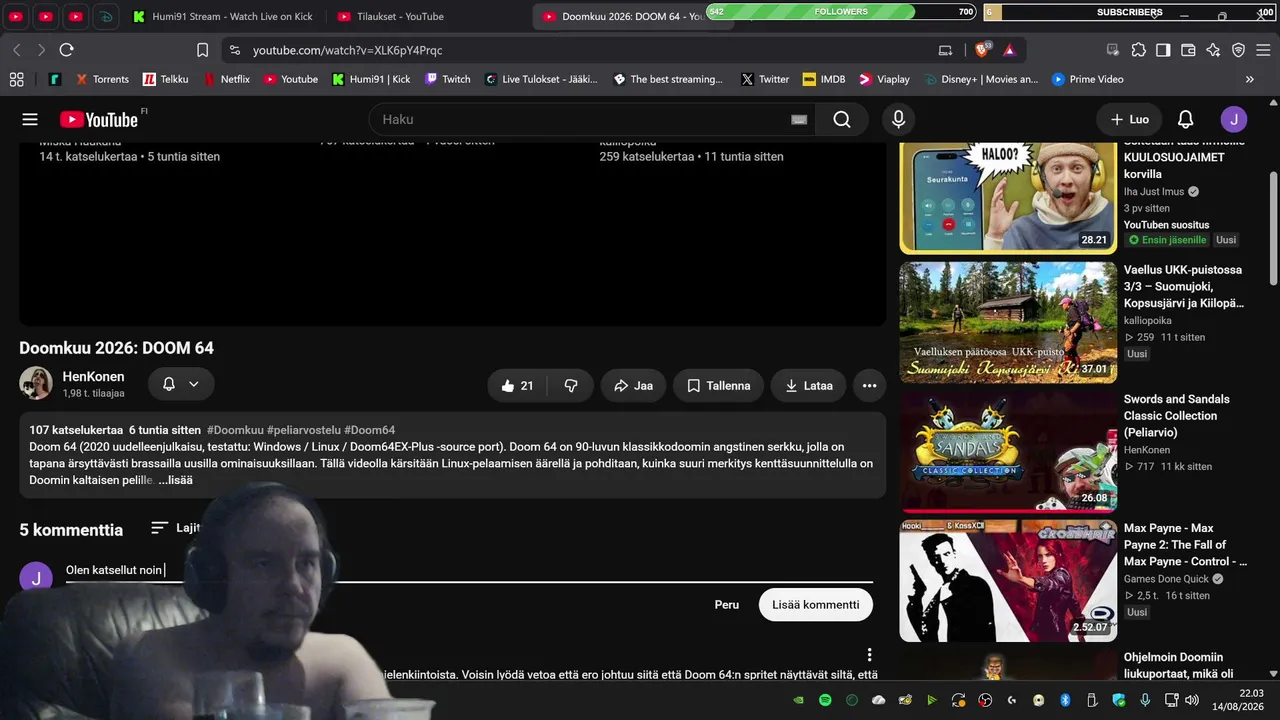Open Leo AI assistant star icon
Screen dimensions: 1280x720
pos(1213,50)
